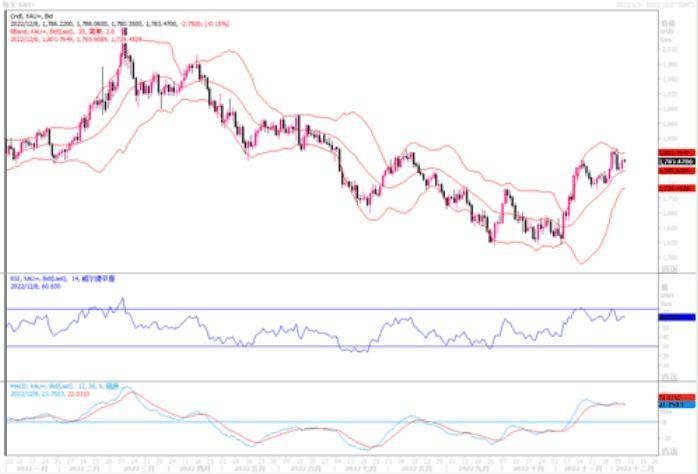Click the RSI lower oversold threshold line

click(300, 346)
